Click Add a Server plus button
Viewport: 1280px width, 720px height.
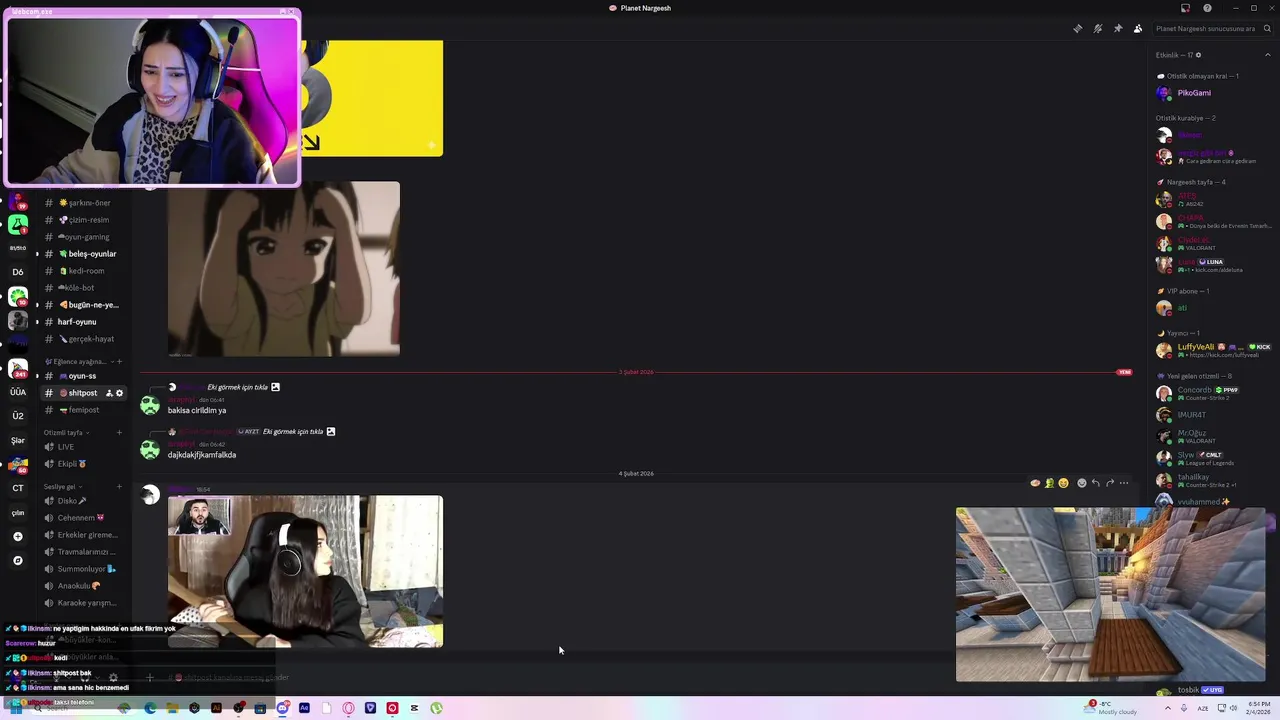[18, 537]
